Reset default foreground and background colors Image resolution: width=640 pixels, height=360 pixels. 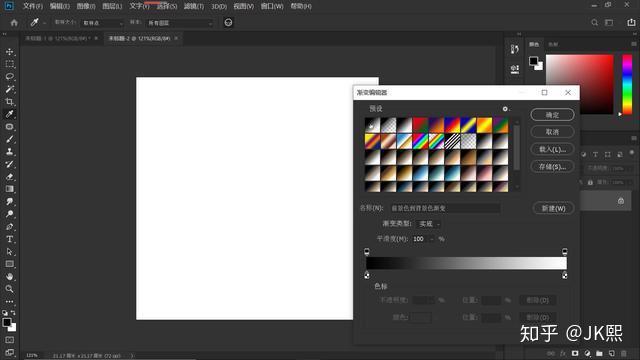(x=4, y=313)
